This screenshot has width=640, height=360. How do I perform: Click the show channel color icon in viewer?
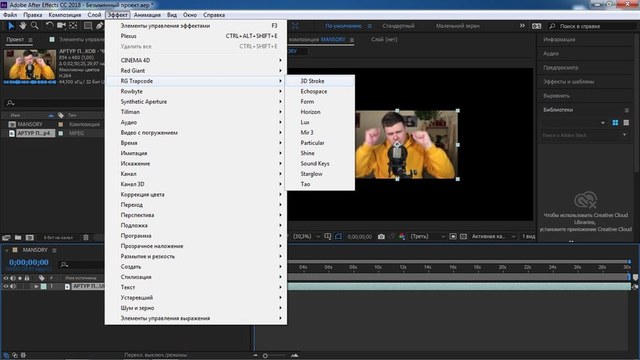coord(402,236)
